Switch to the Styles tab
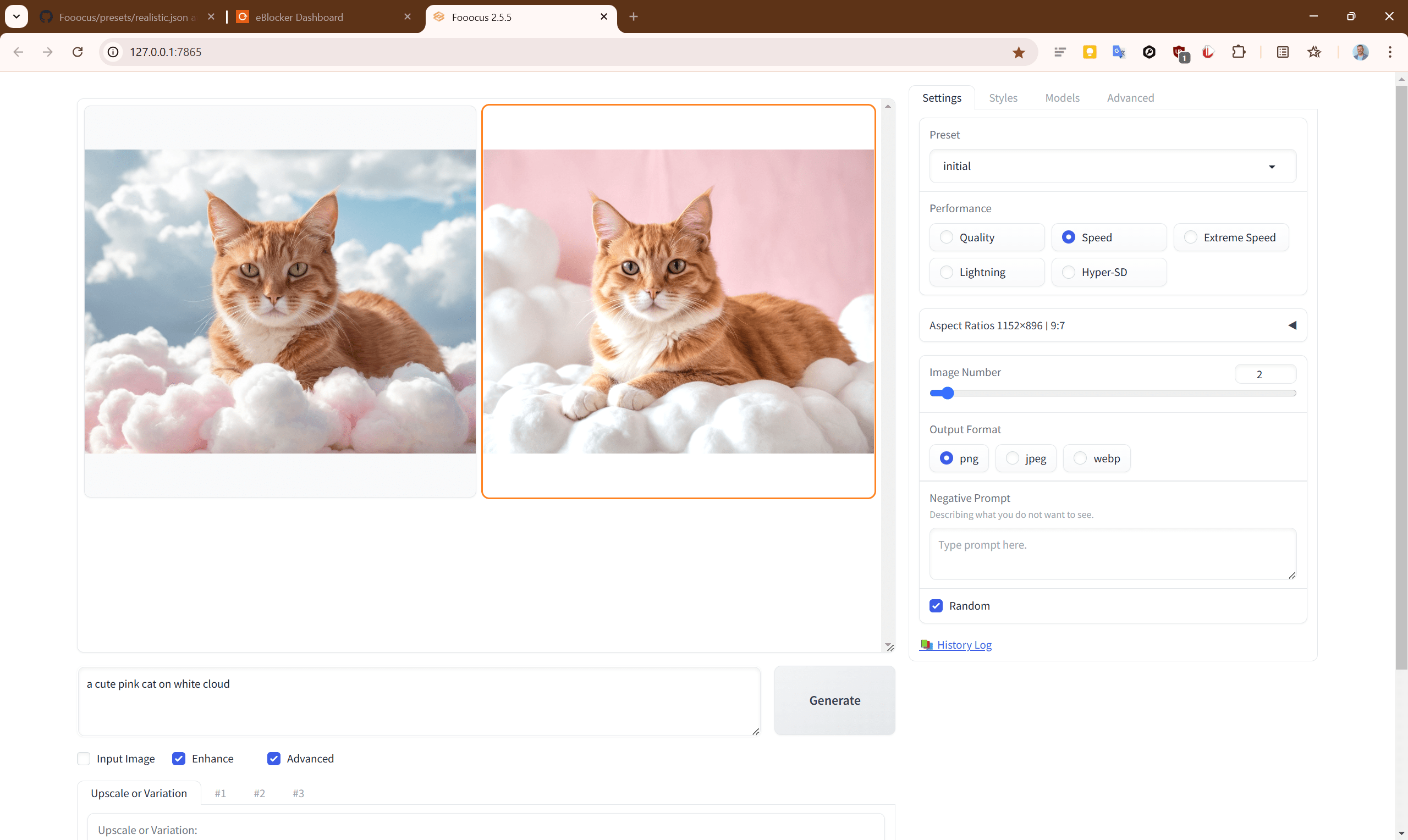The width and height of the screenshot is (1408, 840). 1003,98
